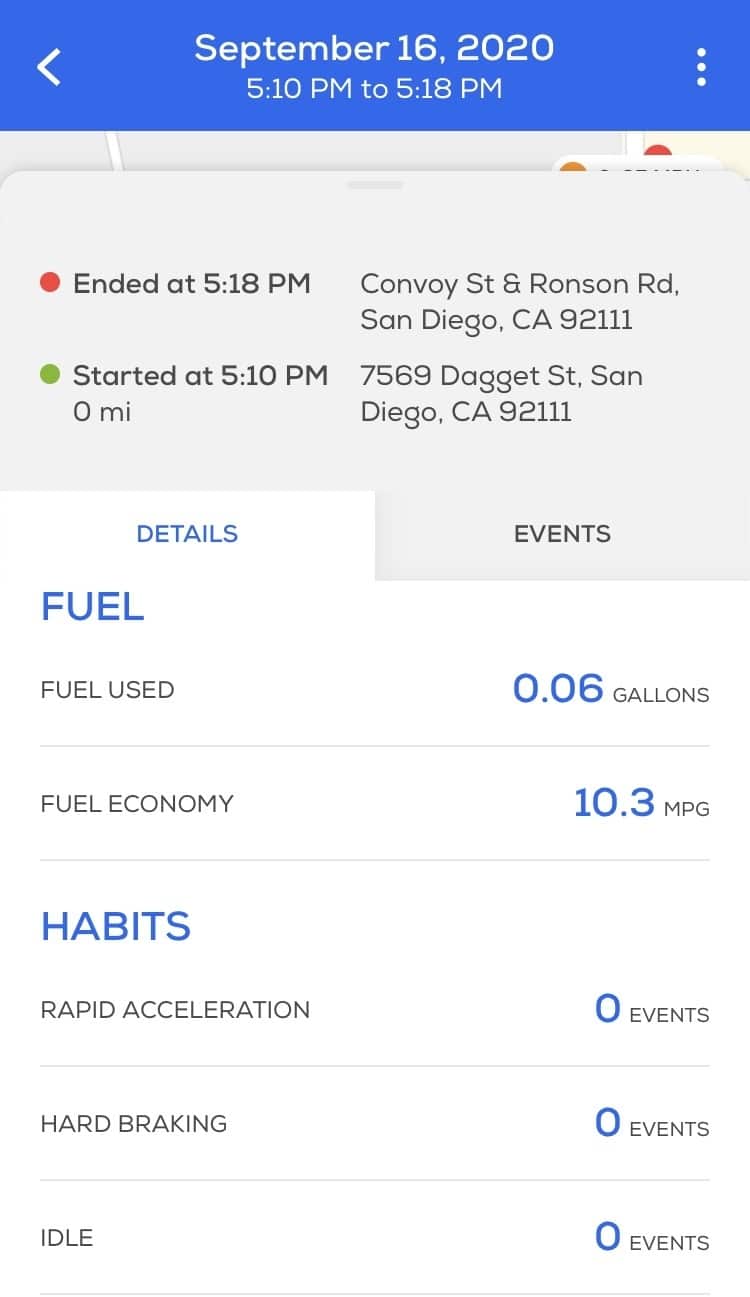Tap the green trip-start marker dot
Screen dimensions: 750x1297
[x=50, y=375]
